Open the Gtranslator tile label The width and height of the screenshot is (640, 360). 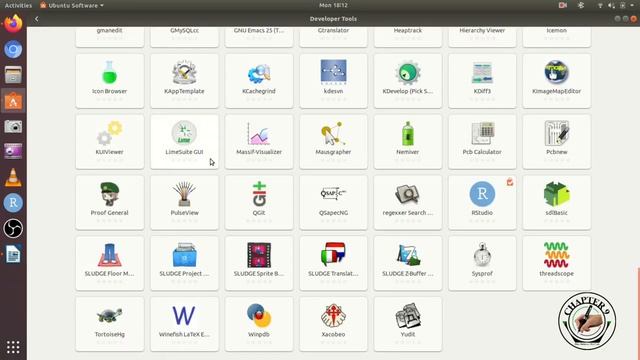pyautogui.click(x=333, y=31)
